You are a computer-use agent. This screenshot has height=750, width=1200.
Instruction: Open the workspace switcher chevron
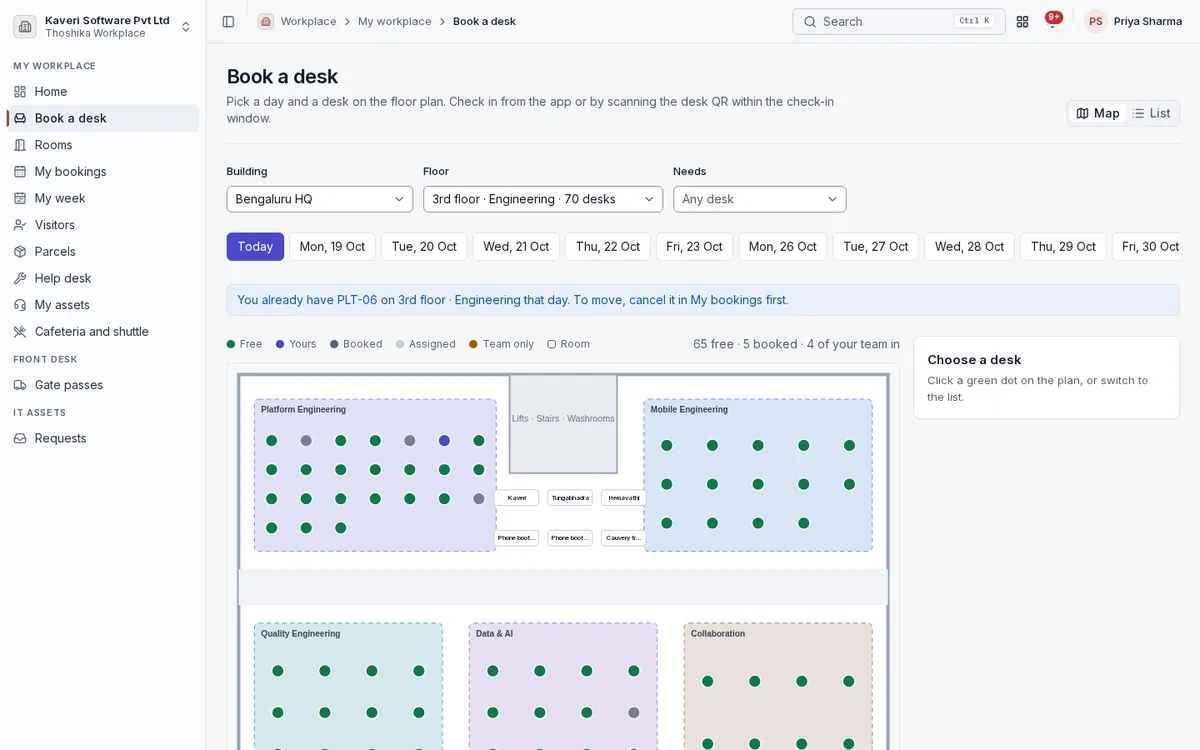(186, 27)
